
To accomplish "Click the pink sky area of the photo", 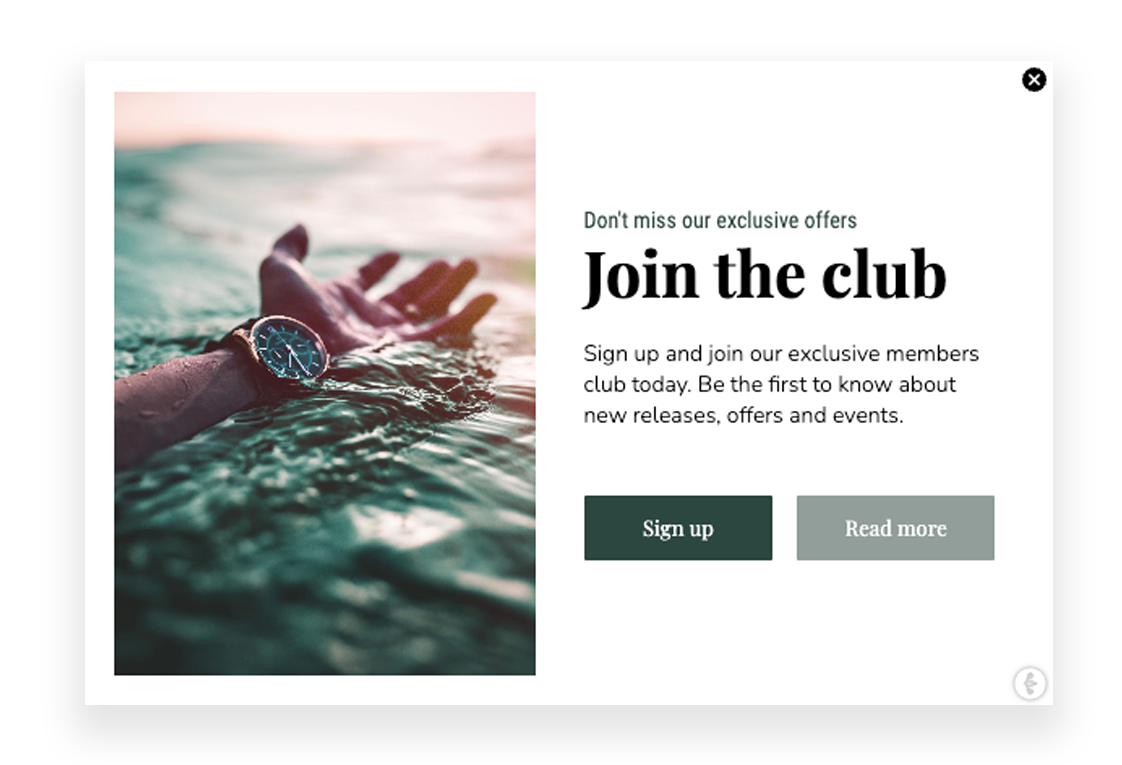I will 325,116.
